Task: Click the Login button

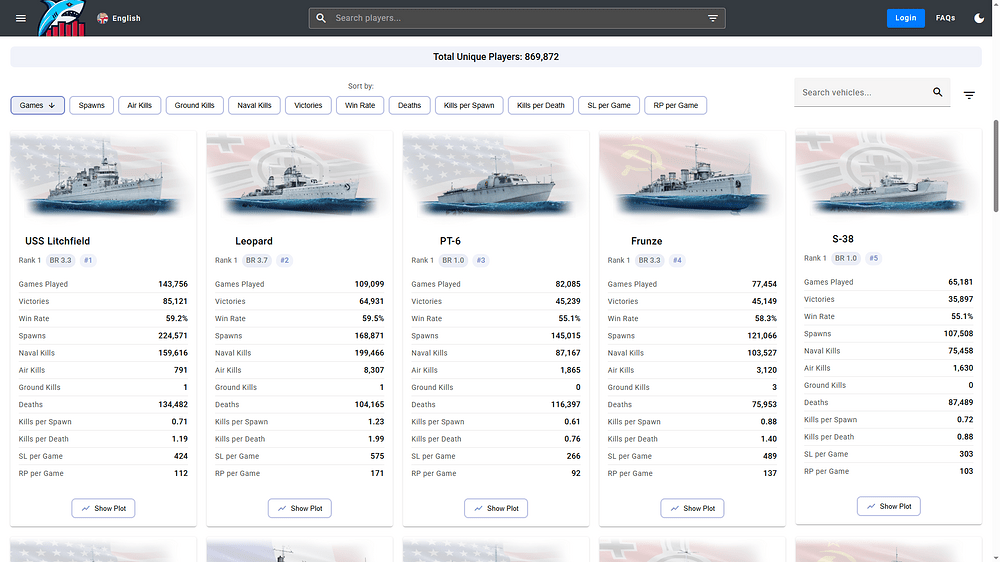Action: coord(906,18)
